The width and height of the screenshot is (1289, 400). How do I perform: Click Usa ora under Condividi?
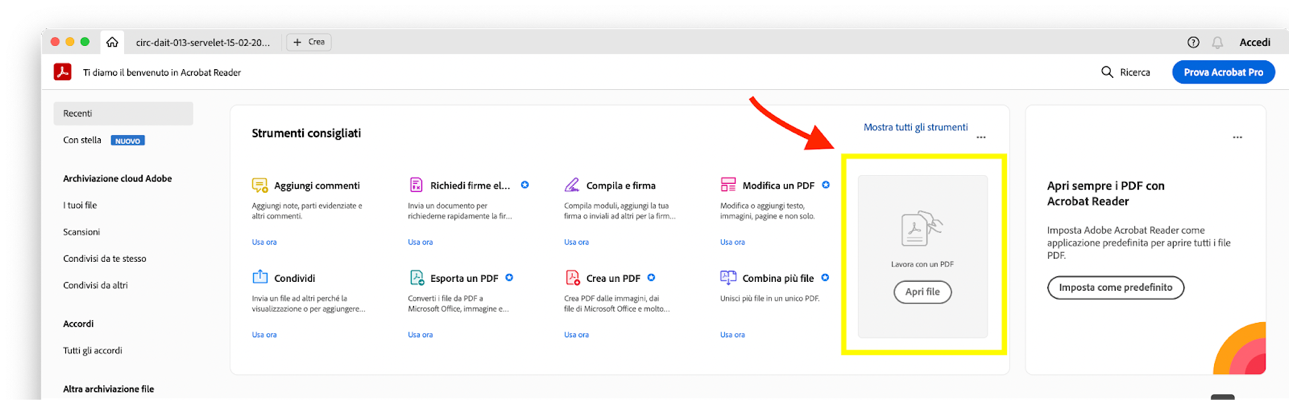pyautogui.click(x=264, y=334)
